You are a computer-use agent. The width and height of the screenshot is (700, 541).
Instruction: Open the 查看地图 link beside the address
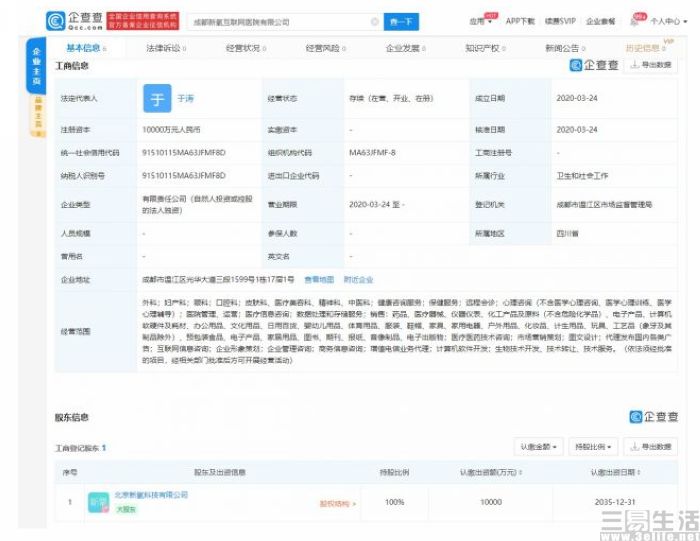tap(319, 280)
